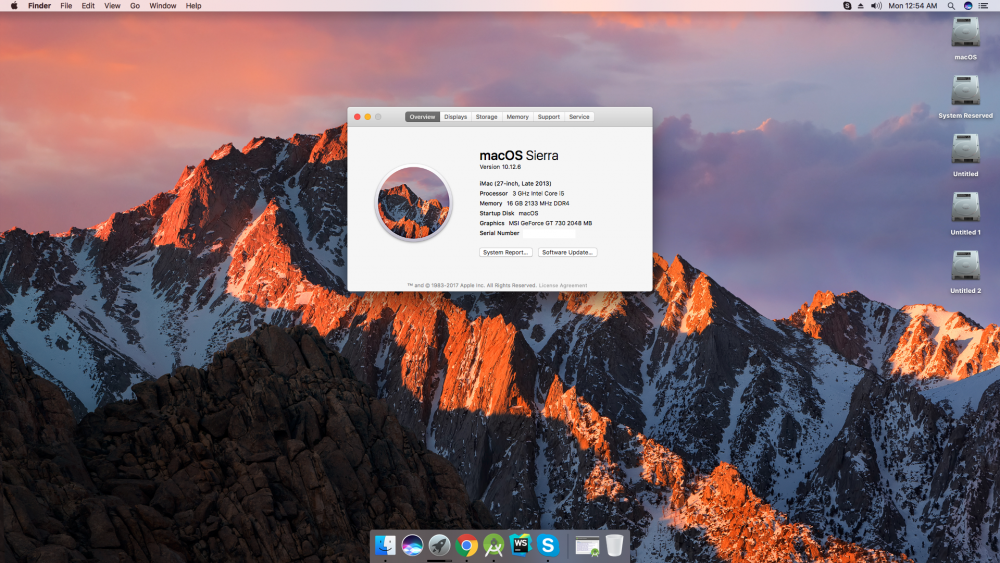Open Launchpad rocket icon in Dock
Screen dimensions: 1000x563
pyautogui.click(x=439, y=545)
